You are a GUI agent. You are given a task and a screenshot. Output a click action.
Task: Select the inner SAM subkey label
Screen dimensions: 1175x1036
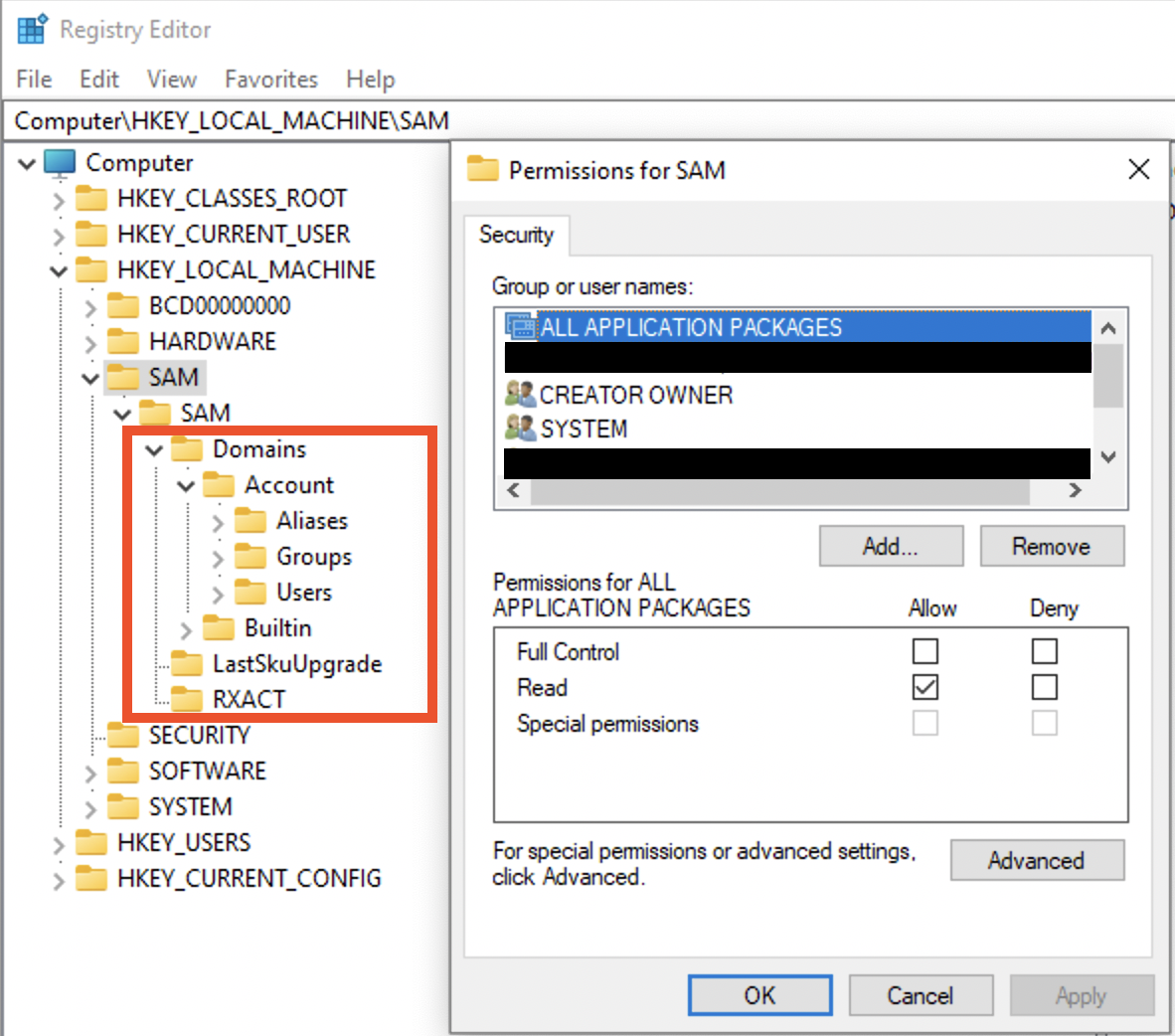point(206,413)
